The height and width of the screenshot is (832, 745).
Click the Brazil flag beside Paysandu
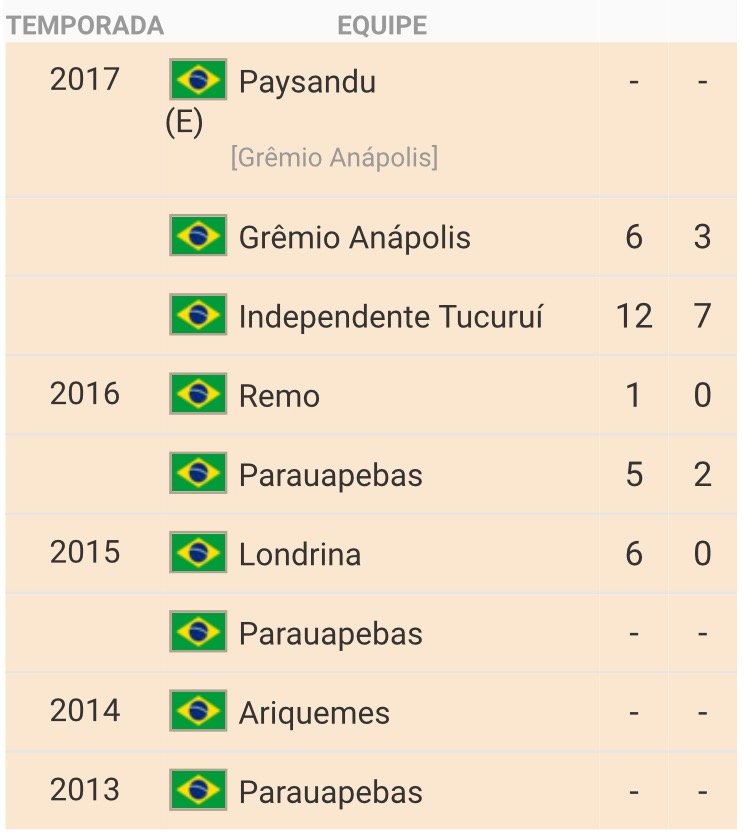(x=198, y=80)
